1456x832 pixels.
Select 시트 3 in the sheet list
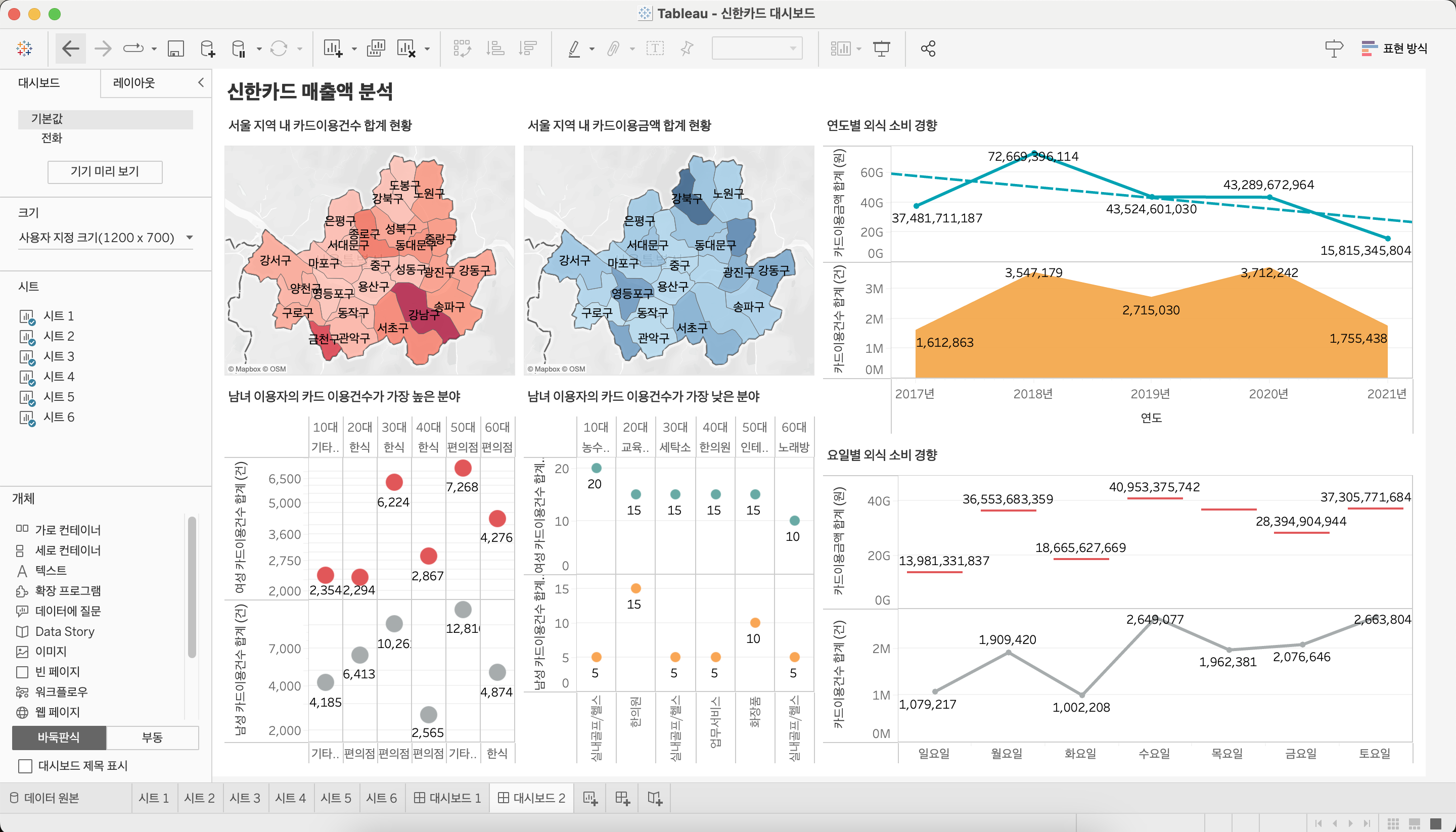[x=59, y=356]
